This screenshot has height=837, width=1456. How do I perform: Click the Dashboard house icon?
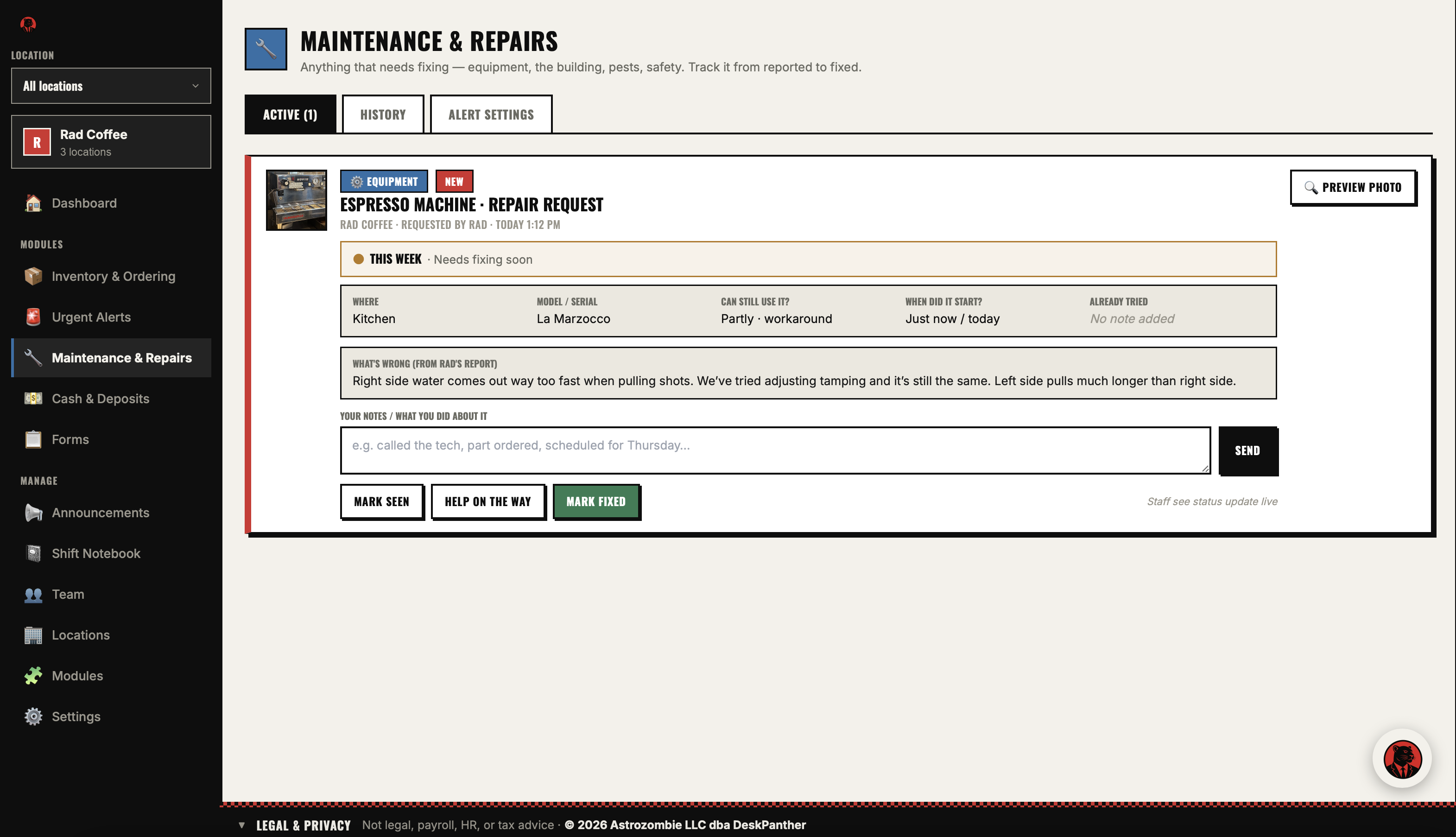pos(33,203)
